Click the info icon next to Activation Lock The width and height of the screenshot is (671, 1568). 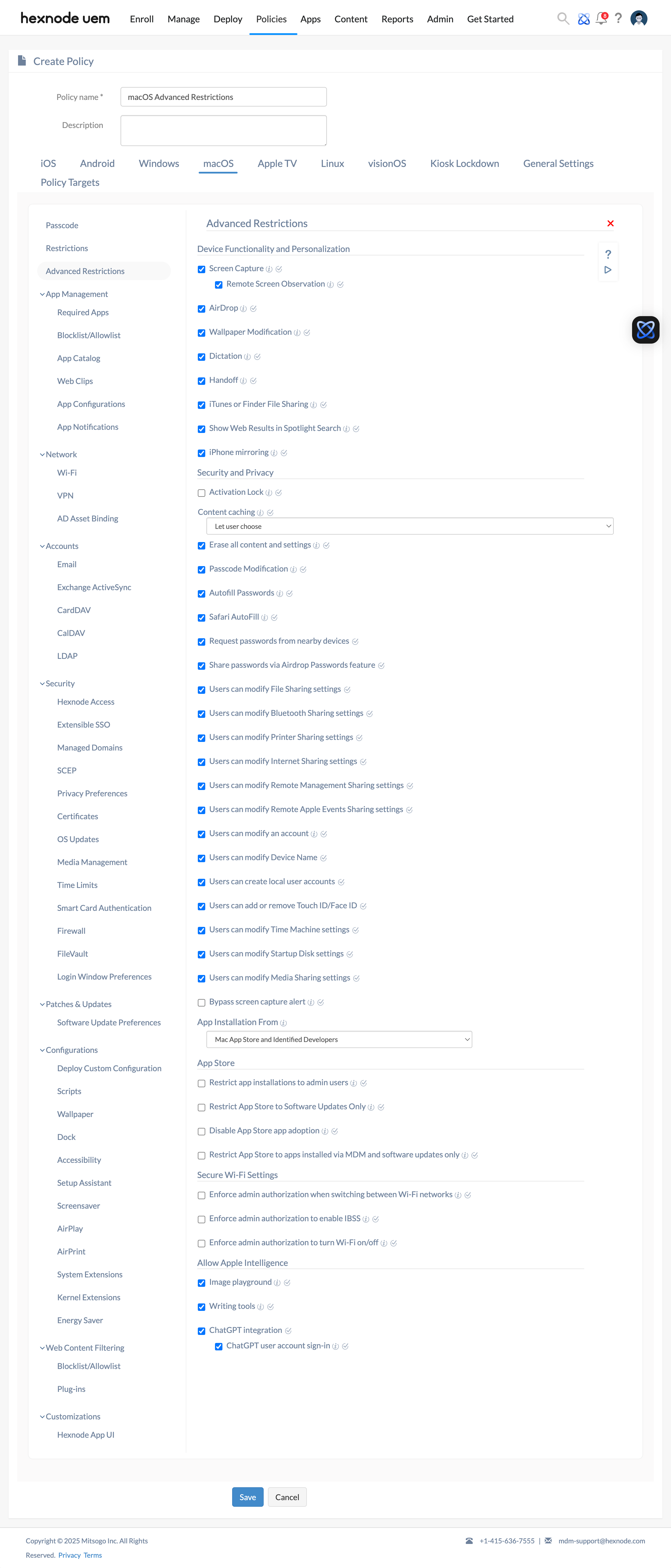coord(268,493)
